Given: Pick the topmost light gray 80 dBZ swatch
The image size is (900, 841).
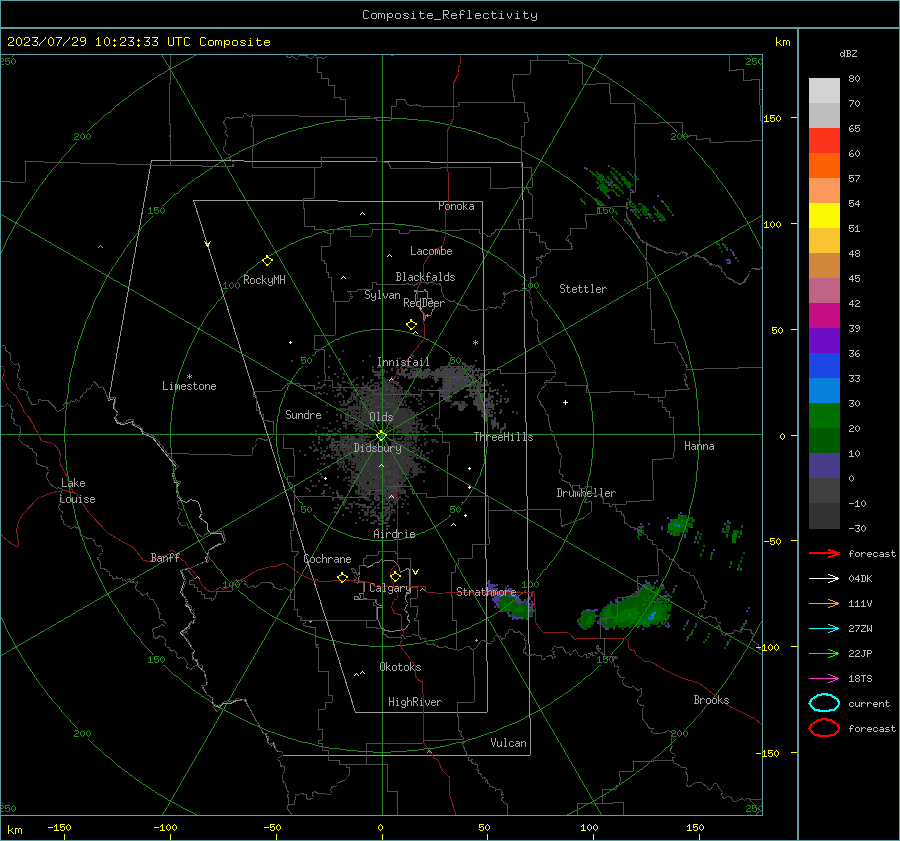Looking at the screenshot, I should 824,91.
